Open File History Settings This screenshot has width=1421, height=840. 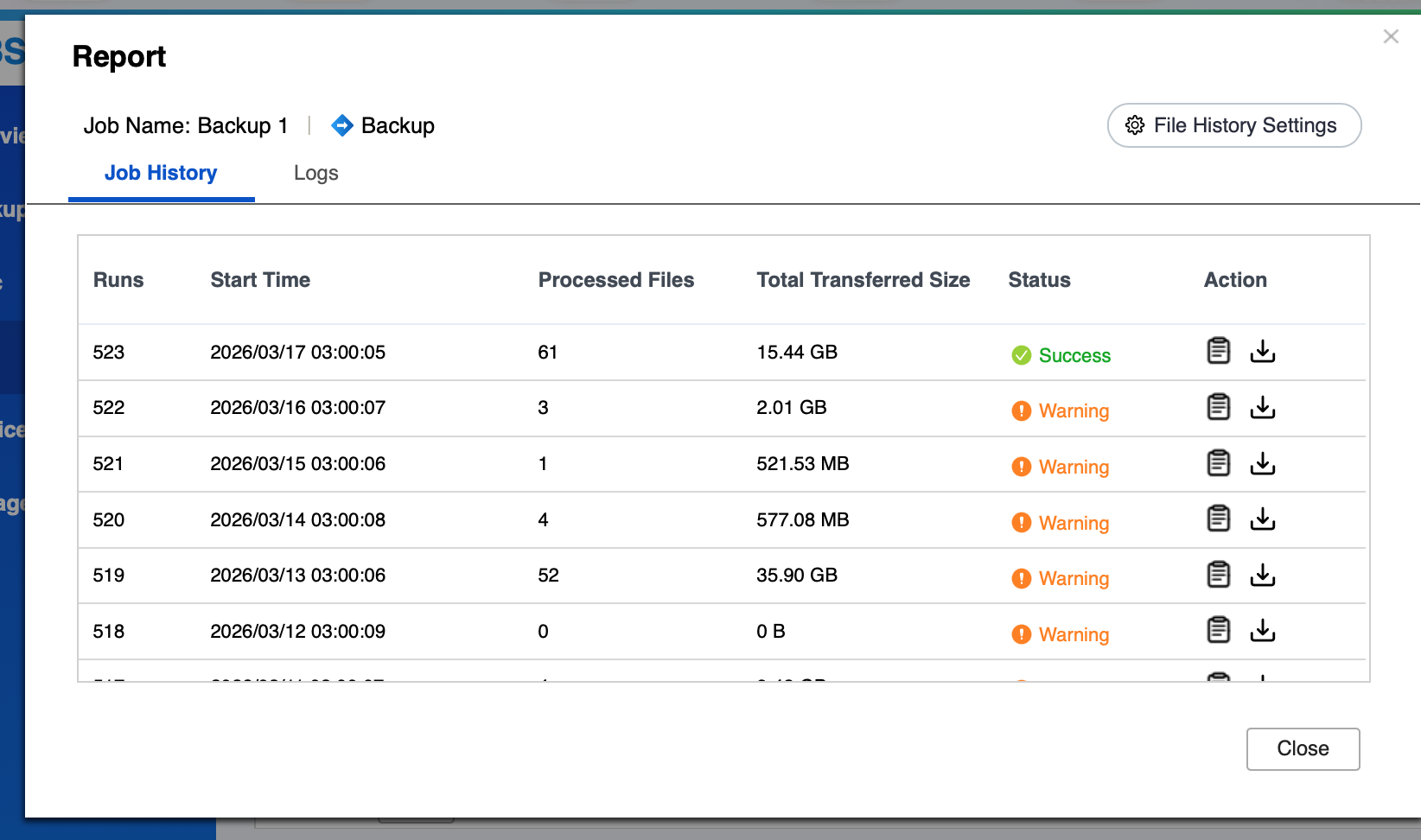click(1233, 126)
